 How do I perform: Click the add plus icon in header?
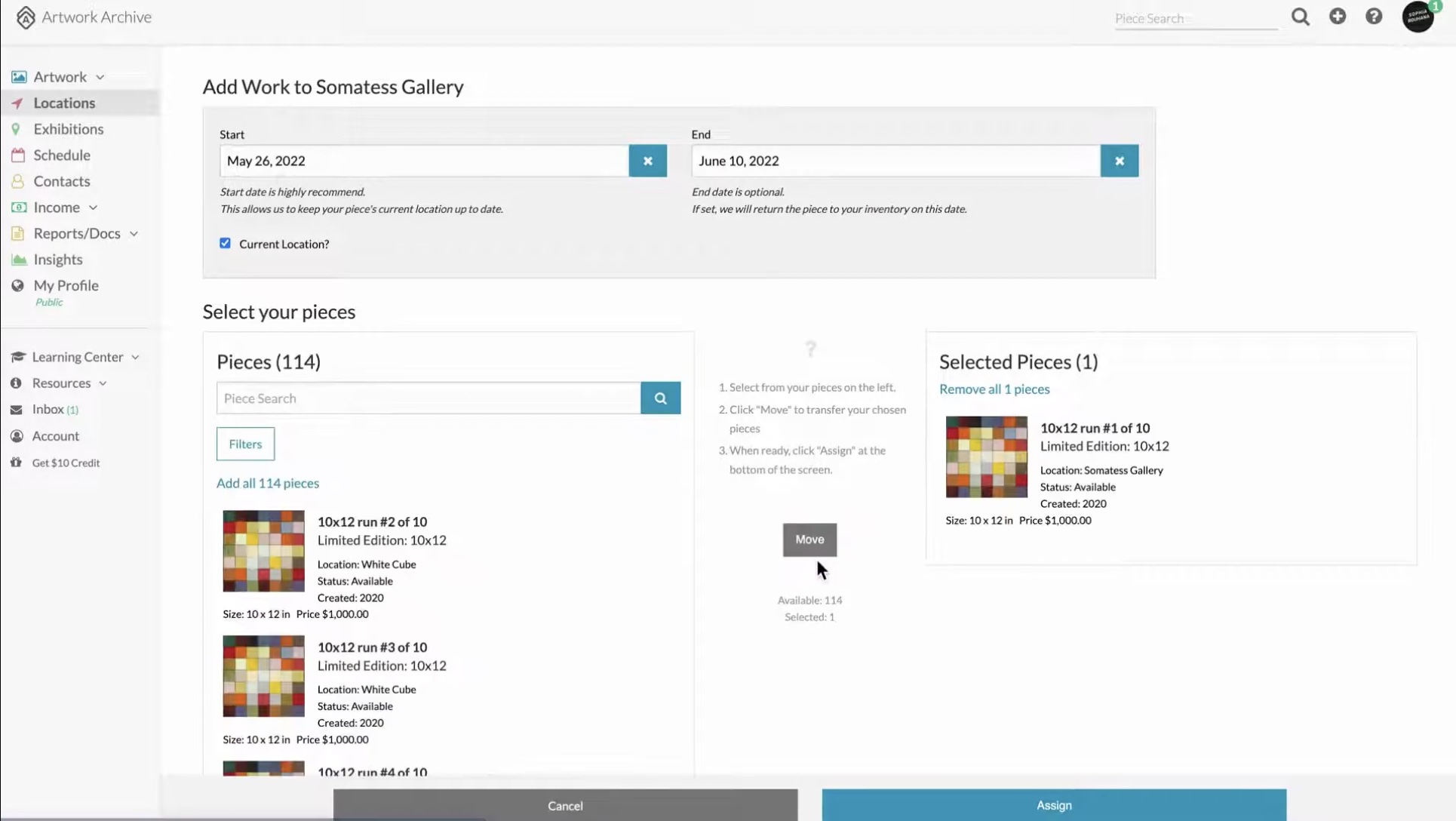(x=1338, y=16)
